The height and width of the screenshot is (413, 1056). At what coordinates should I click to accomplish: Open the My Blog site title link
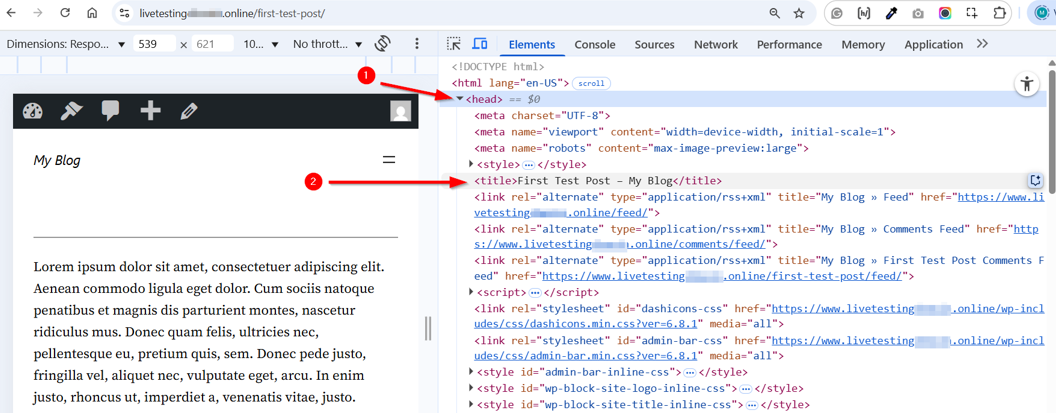tap(57, 160)
